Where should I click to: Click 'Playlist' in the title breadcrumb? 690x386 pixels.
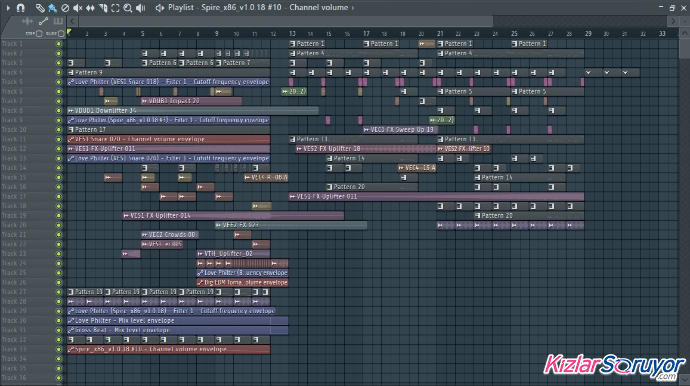180,7
